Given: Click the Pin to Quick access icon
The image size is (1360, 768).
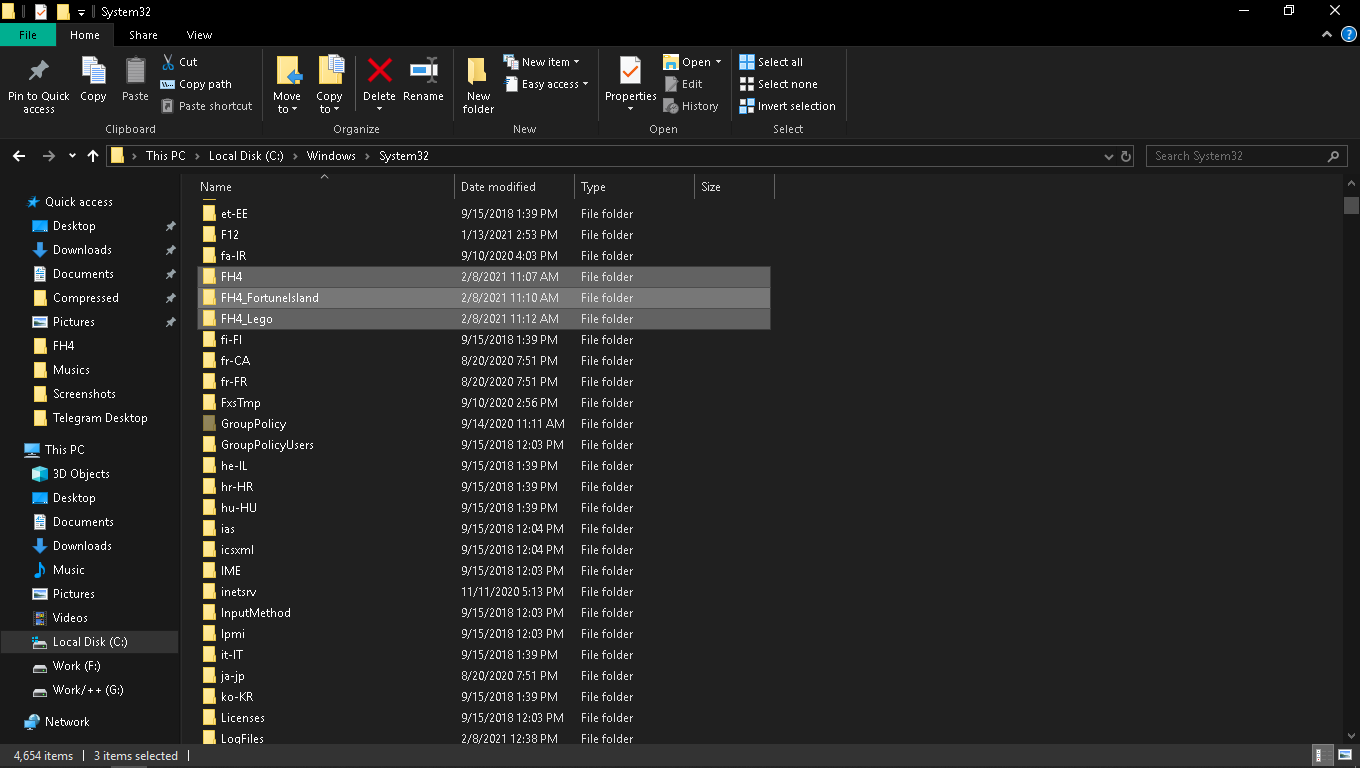Looking at the screenshot, I should [x=38, y=71].
